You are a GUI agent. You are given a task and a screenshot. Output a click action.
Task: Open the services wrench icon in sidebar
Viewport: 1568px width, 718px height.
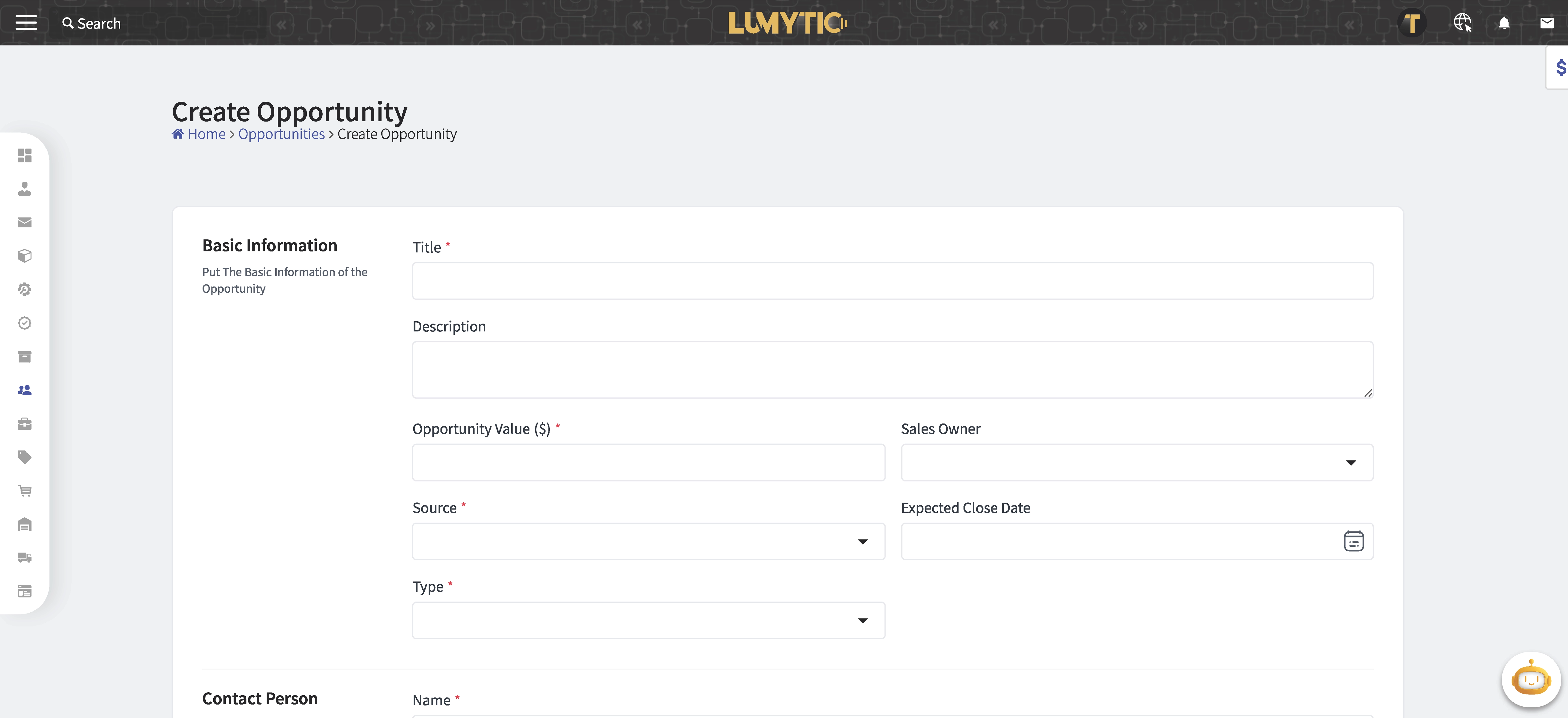[x=24, y=290]
